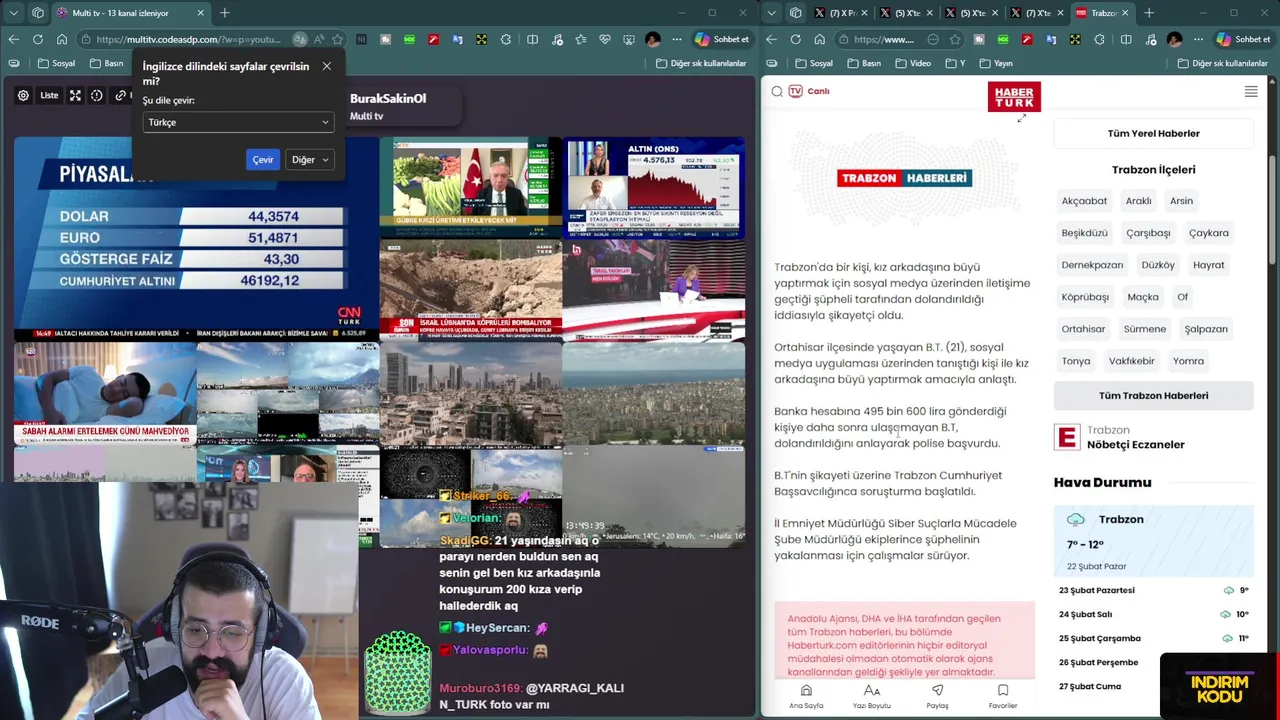Select Yomra district
Image resolution: width=1280 pixels, height=720 pixels.
point(1188,361)
